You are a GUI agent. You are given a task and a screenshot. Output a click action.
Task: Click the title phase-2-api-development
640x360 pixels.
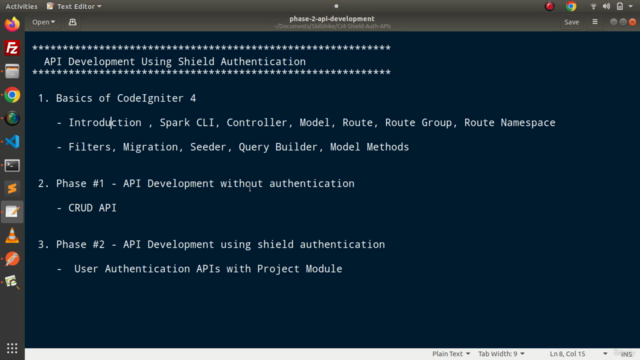(x=331, y=19)
